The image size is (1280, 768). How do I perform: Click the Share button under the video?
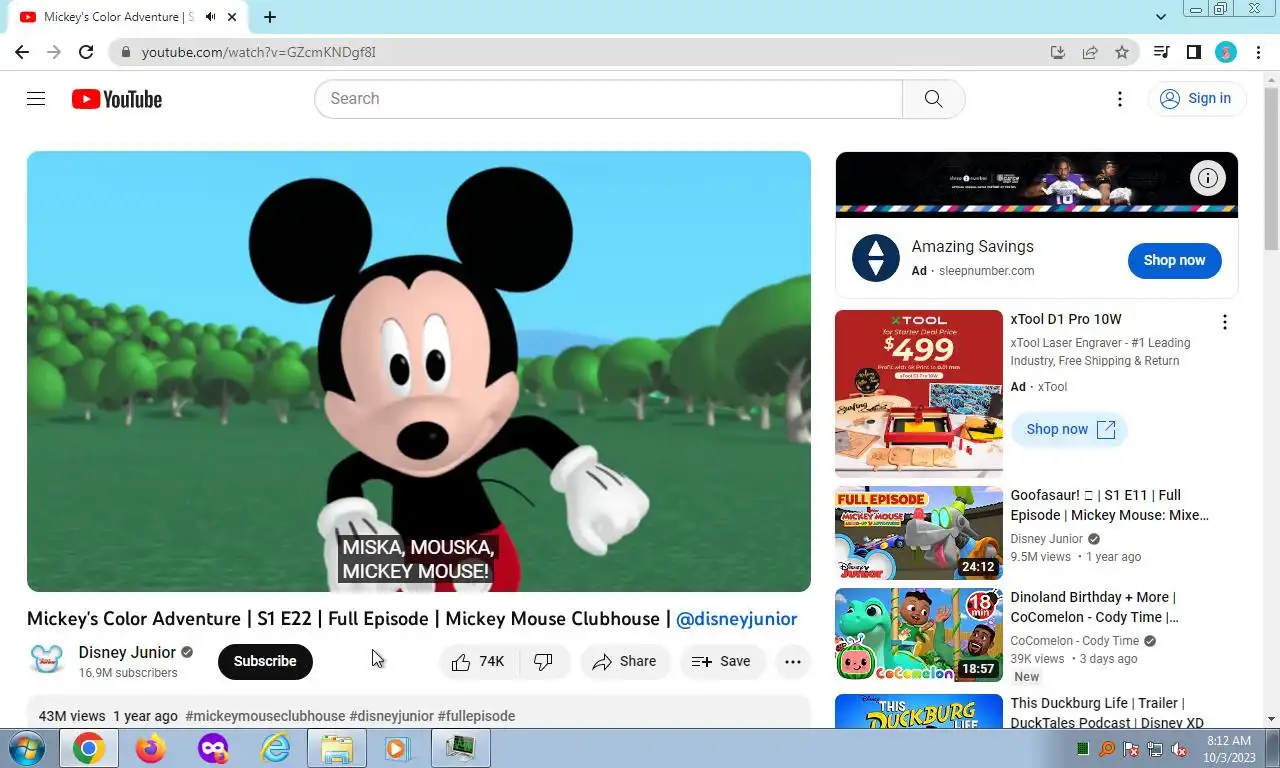point(625,662)
